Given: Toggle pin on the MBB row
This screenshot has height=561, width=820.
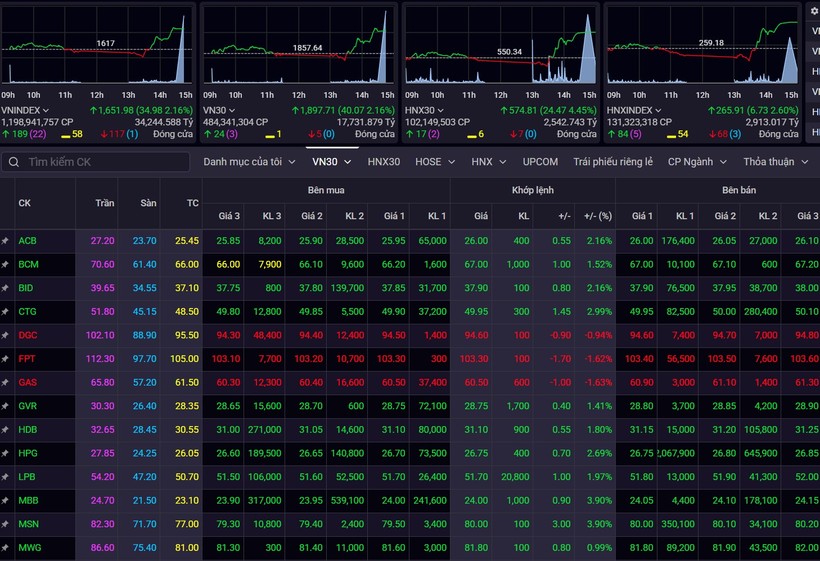Looking at the screenshot, I should pyautogui.click(x=5, y=501).
